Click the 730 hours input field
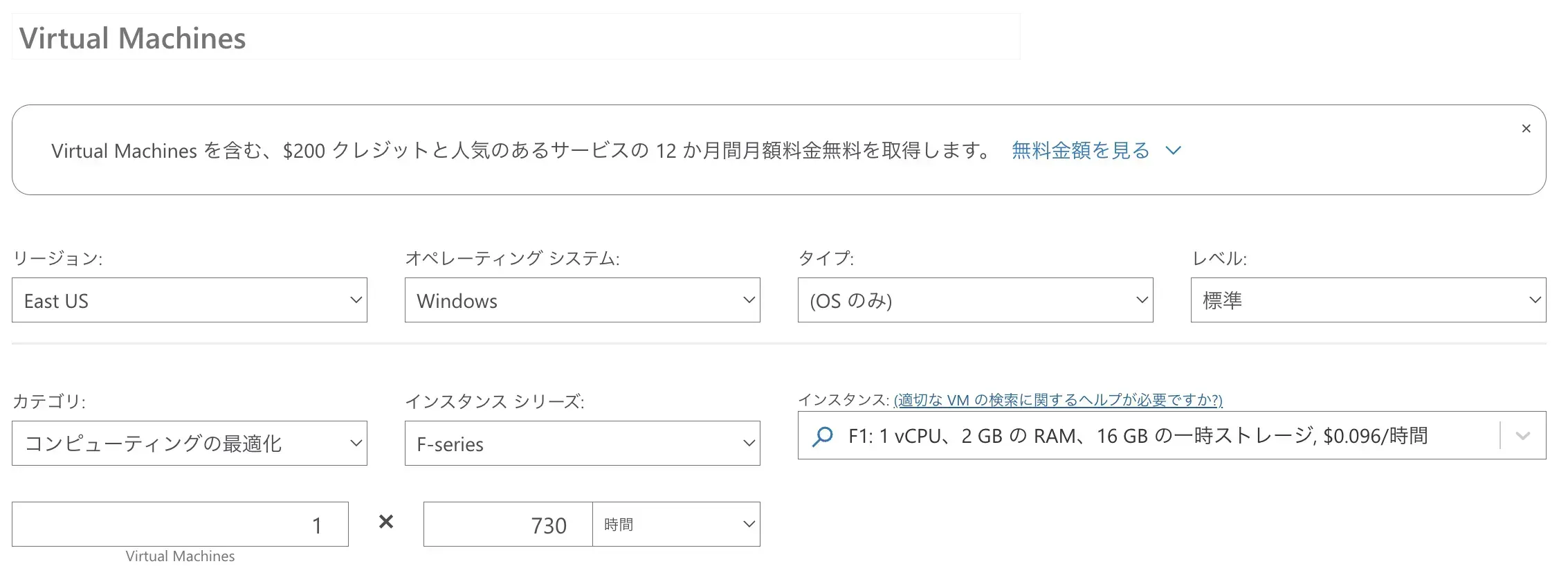This screenshot has width=1568, height=584. (508, 524)
